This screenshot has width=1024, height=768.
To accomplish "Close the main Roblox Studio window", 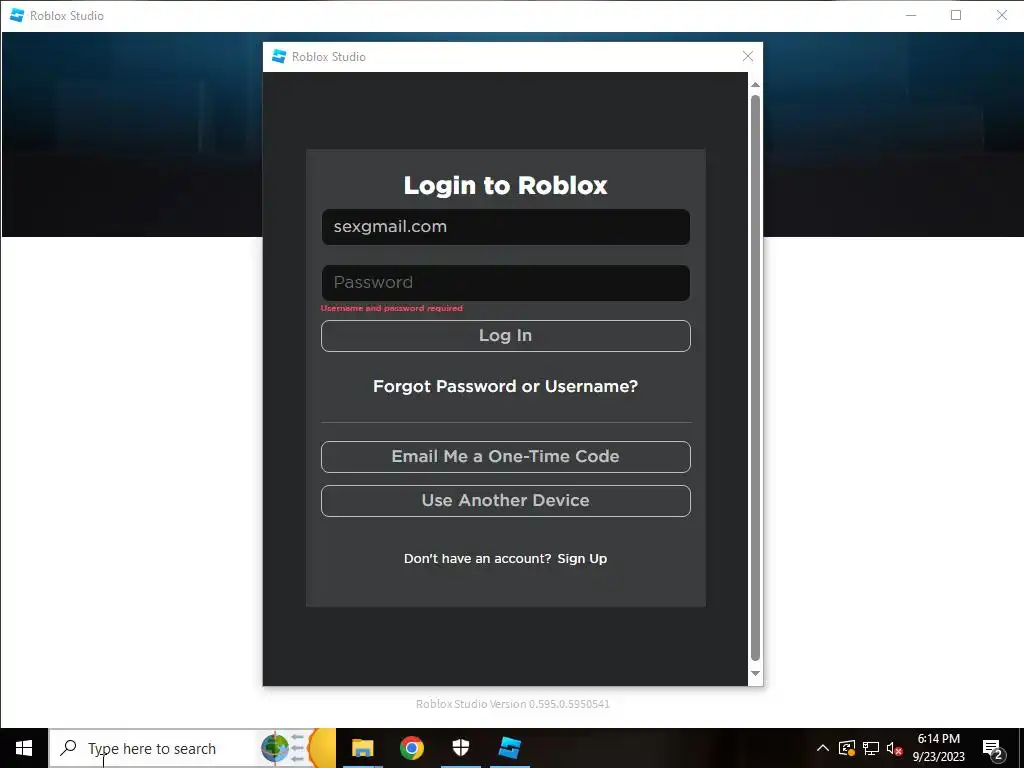I will coord(1001,15).
